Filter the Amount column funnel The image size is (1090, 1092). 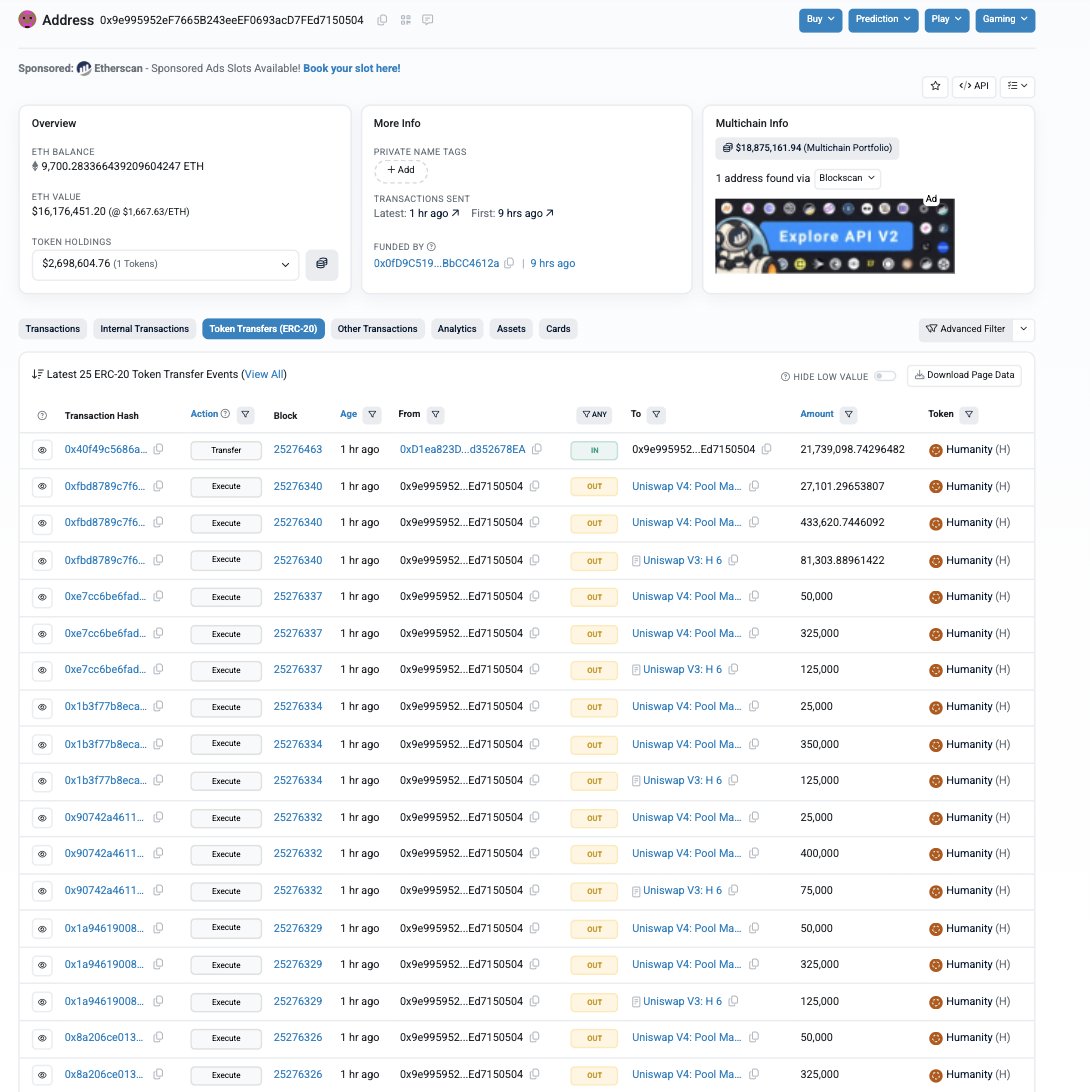click(x=848, y=414)
